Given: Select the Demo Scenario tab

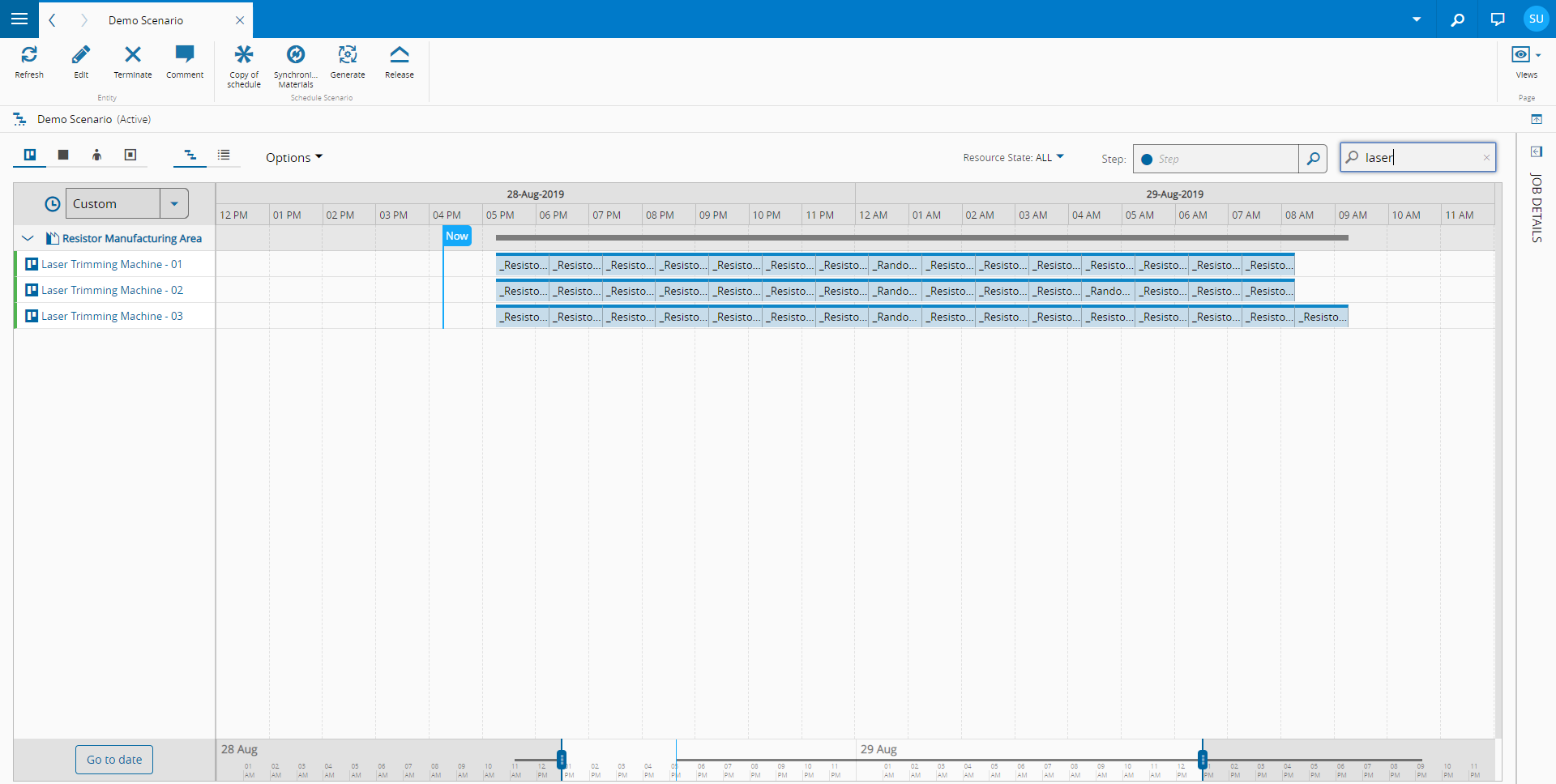Looking at the screenshot, I should (x=146, y=20).
